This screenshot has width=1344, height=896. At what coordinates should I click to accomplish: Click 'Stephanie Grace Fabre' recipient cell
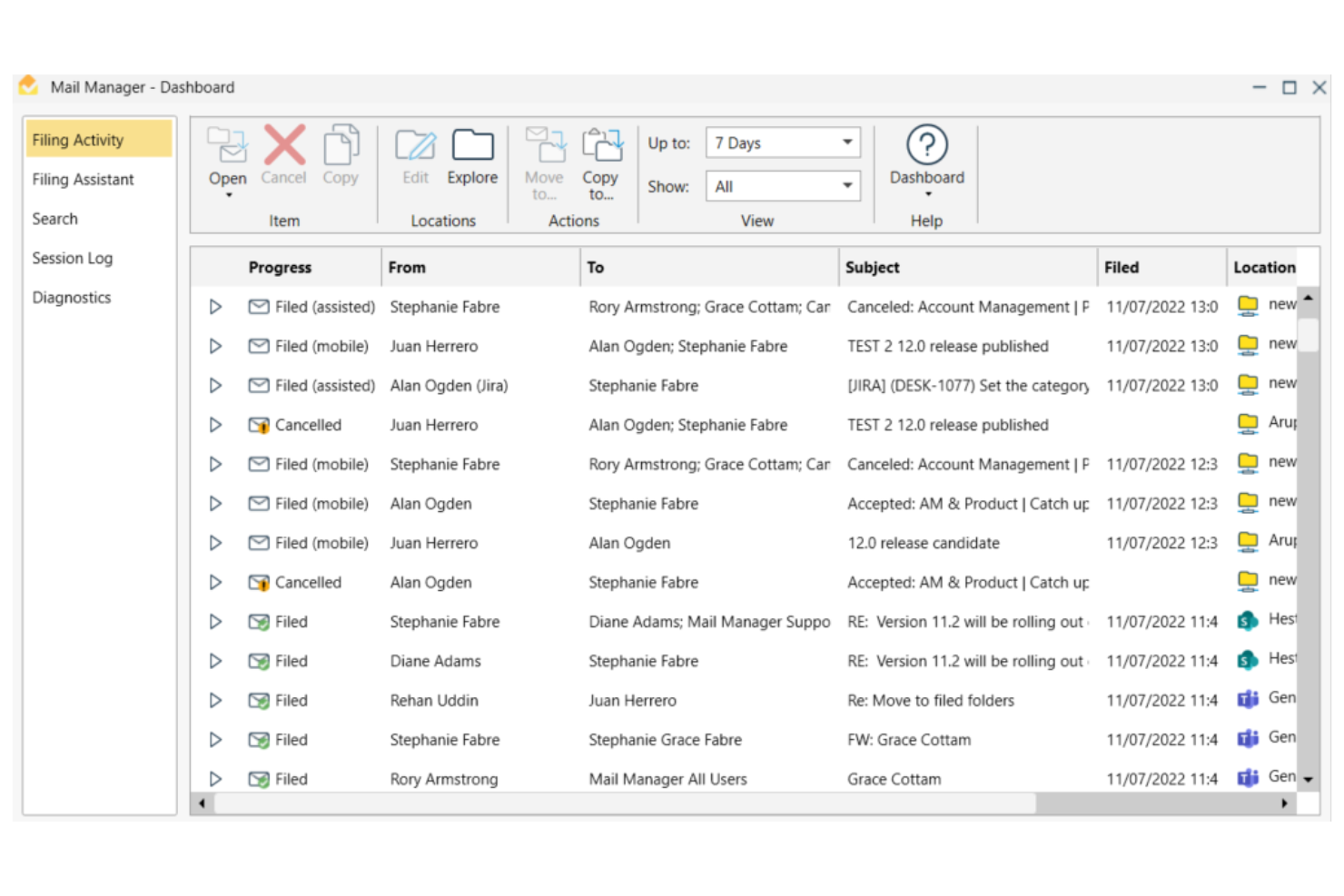click(x=665, y=740)
